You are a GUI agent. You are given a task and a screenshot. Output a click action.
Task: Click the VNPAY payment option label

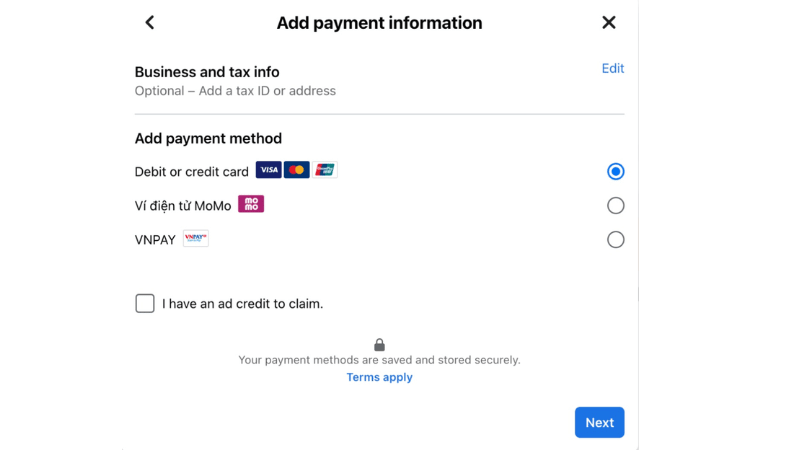(x=155, y=240)
